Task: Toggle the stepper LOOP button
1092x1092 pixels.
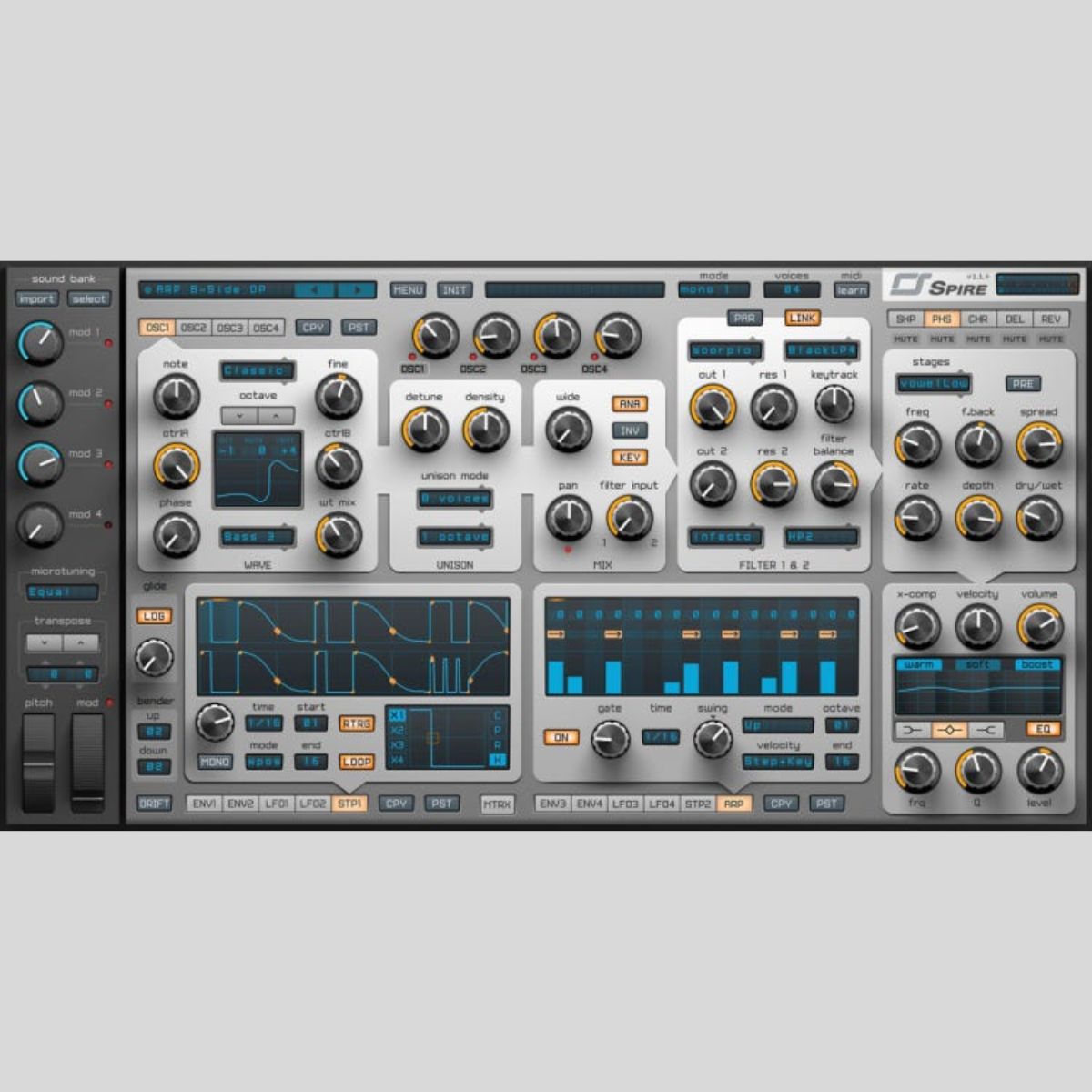Action: (357, 762)
